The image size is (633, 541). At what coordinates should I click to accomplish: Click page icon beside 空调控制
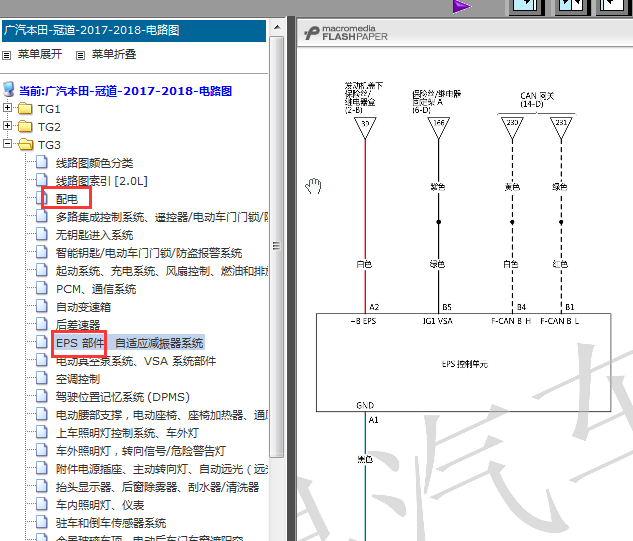click(x=42, y=377)
